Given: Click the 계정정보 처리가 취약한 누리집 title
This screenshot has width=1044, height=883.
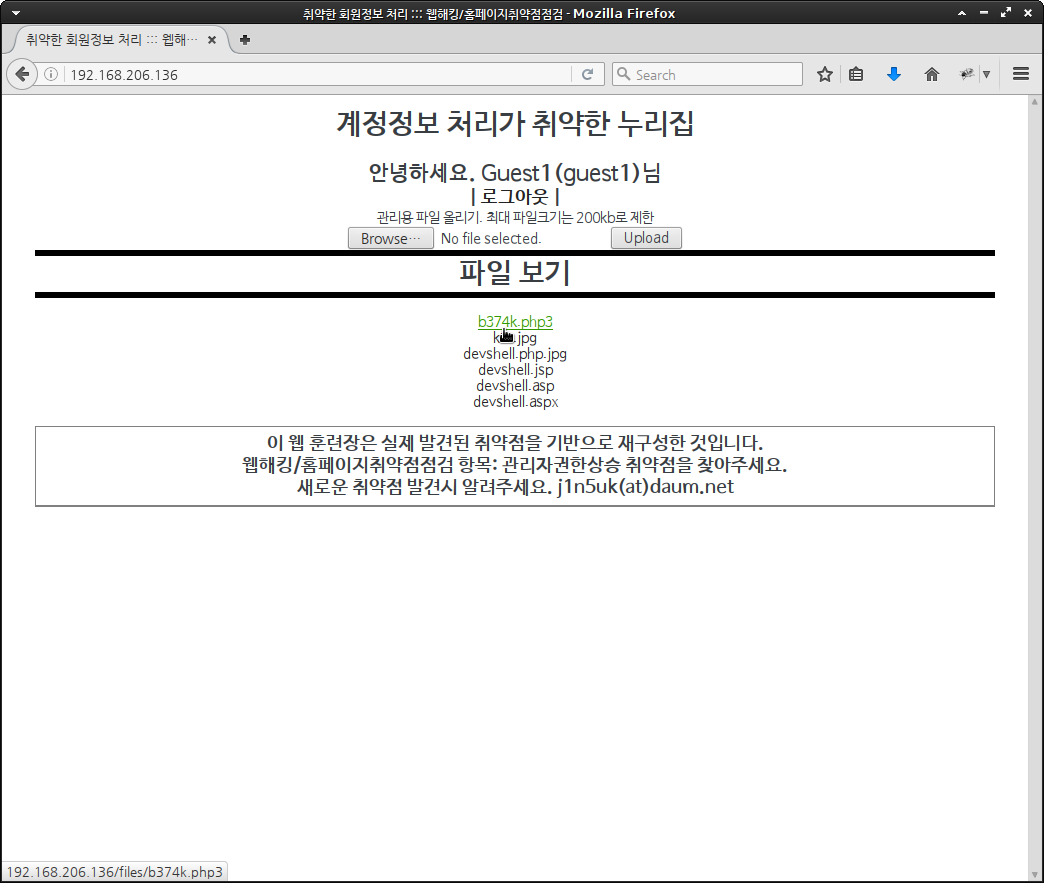Looking at the screenshot, I should pos(515,124).
